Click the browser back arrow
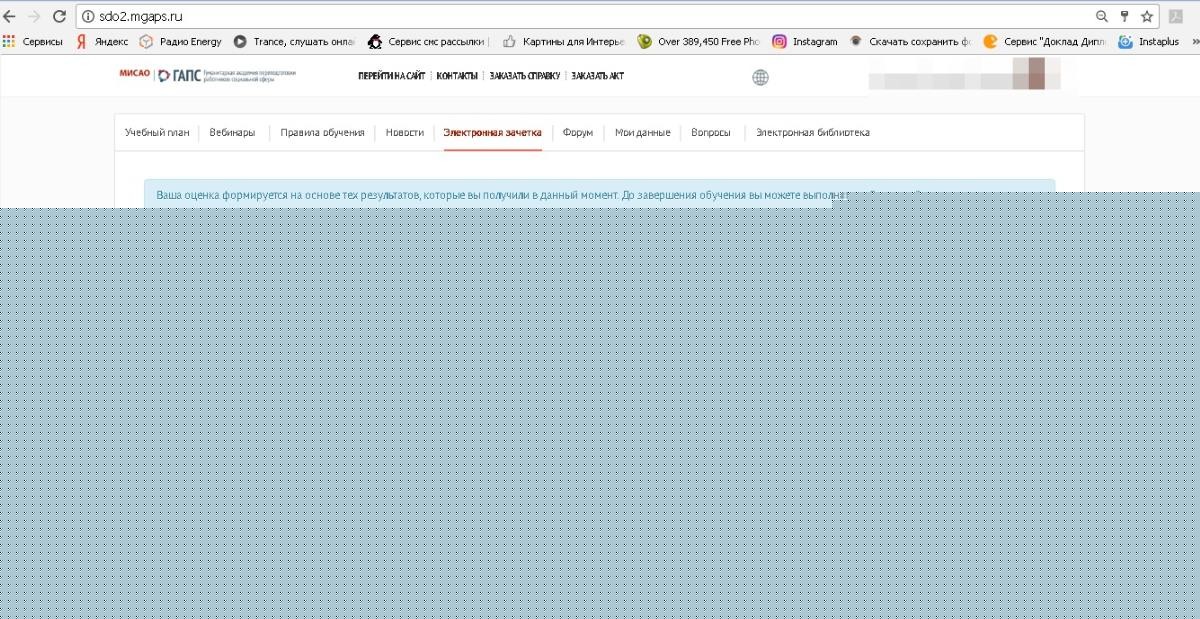 pyautogui.click(x=10, y=16)
